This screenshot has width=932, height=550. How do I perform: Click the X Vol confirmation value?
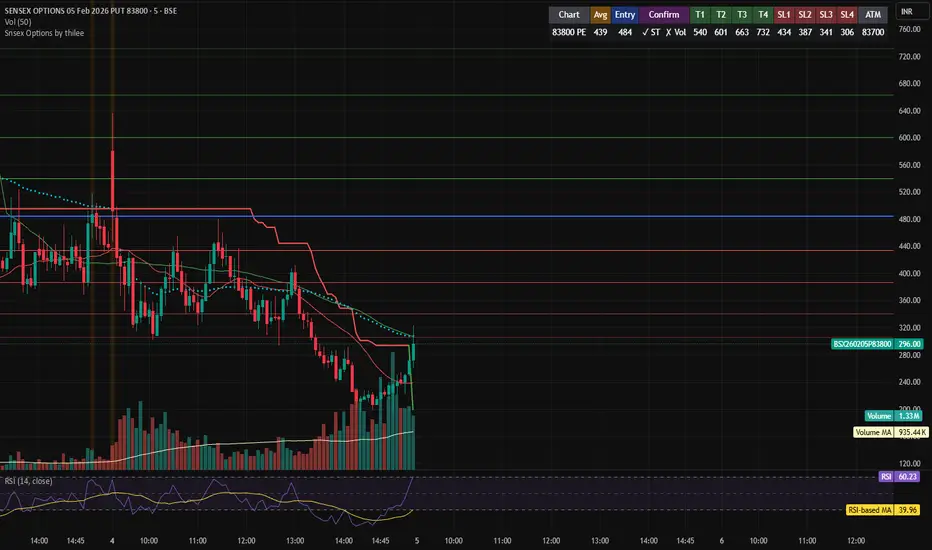point(676,32)
